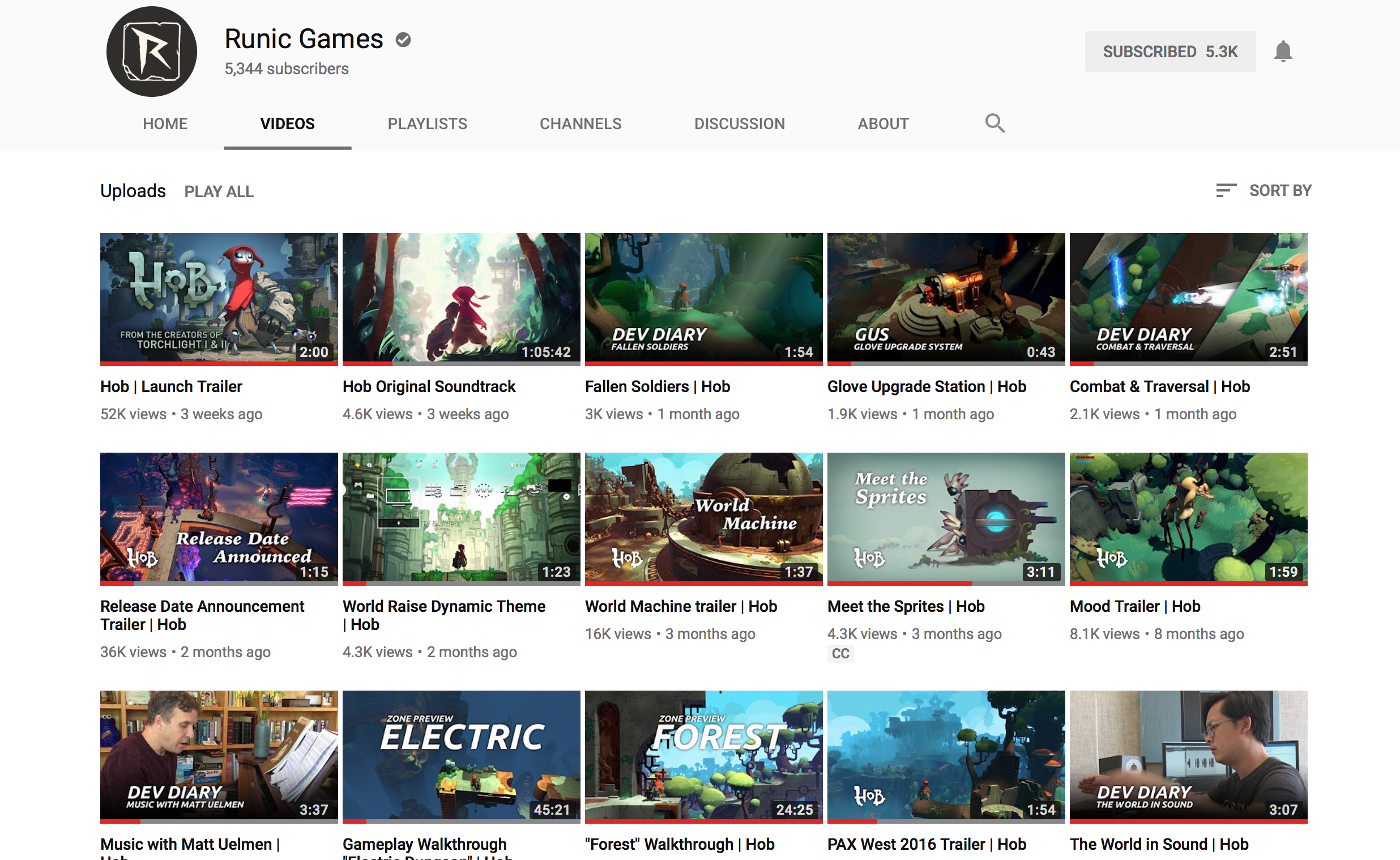Click the Runic Games channel avatar
Viewport: 1400px width, 860px height.
pyautogui.click(x=151, y=52)
